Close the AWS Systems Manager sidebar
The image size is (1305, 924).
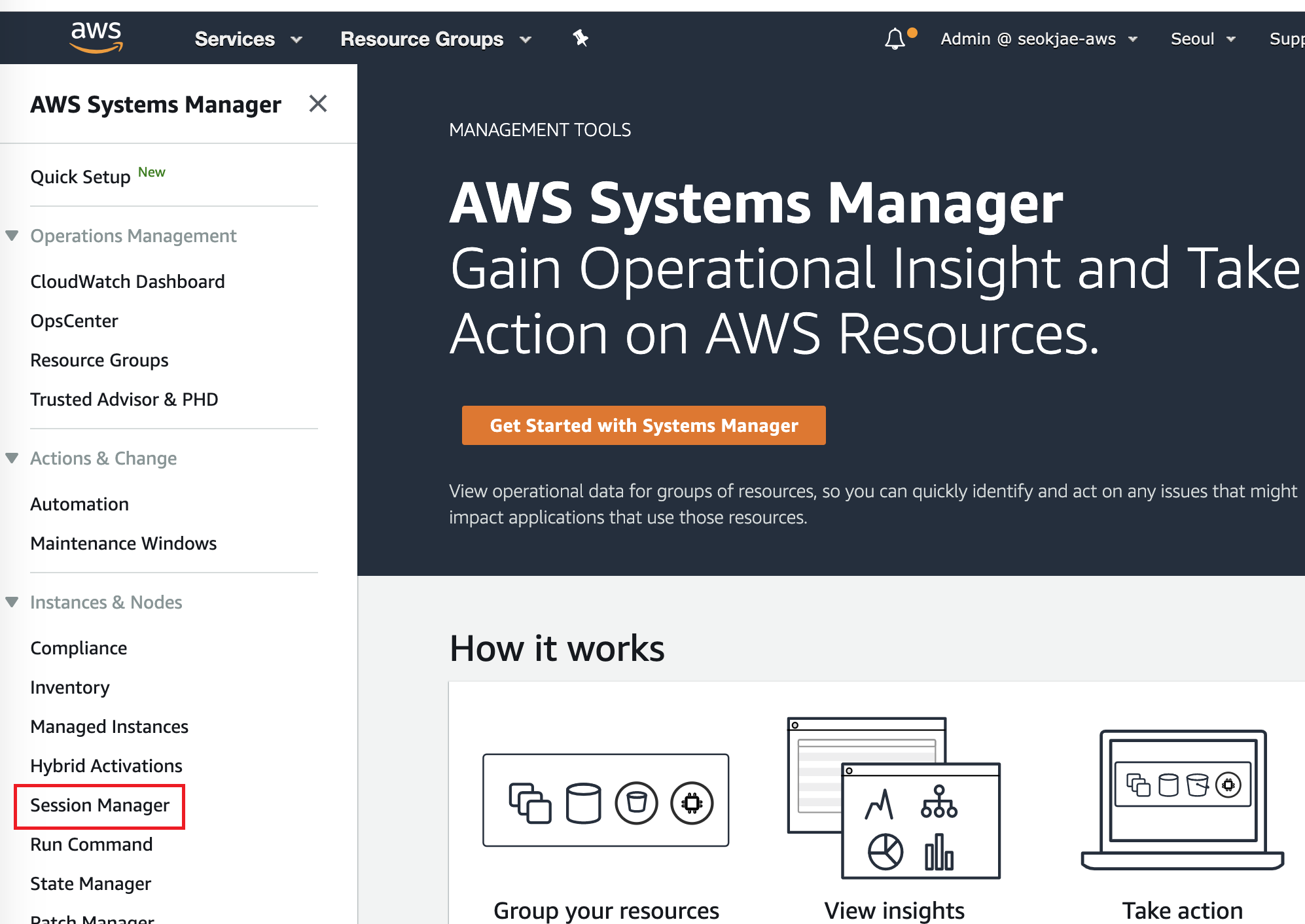(318, 103)
